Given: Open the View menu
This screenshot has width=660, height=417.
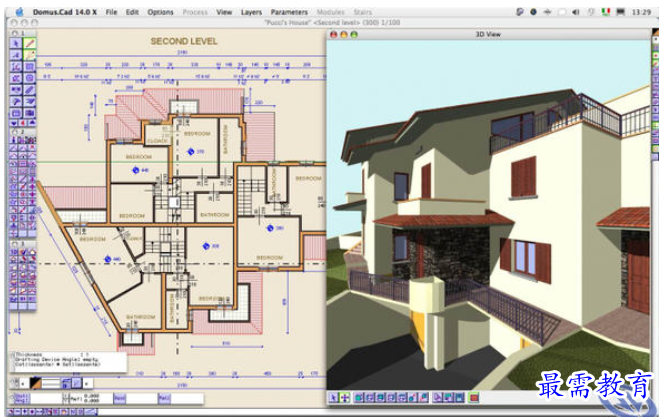Looking at the screenshot, I should (x=224, y=12).
